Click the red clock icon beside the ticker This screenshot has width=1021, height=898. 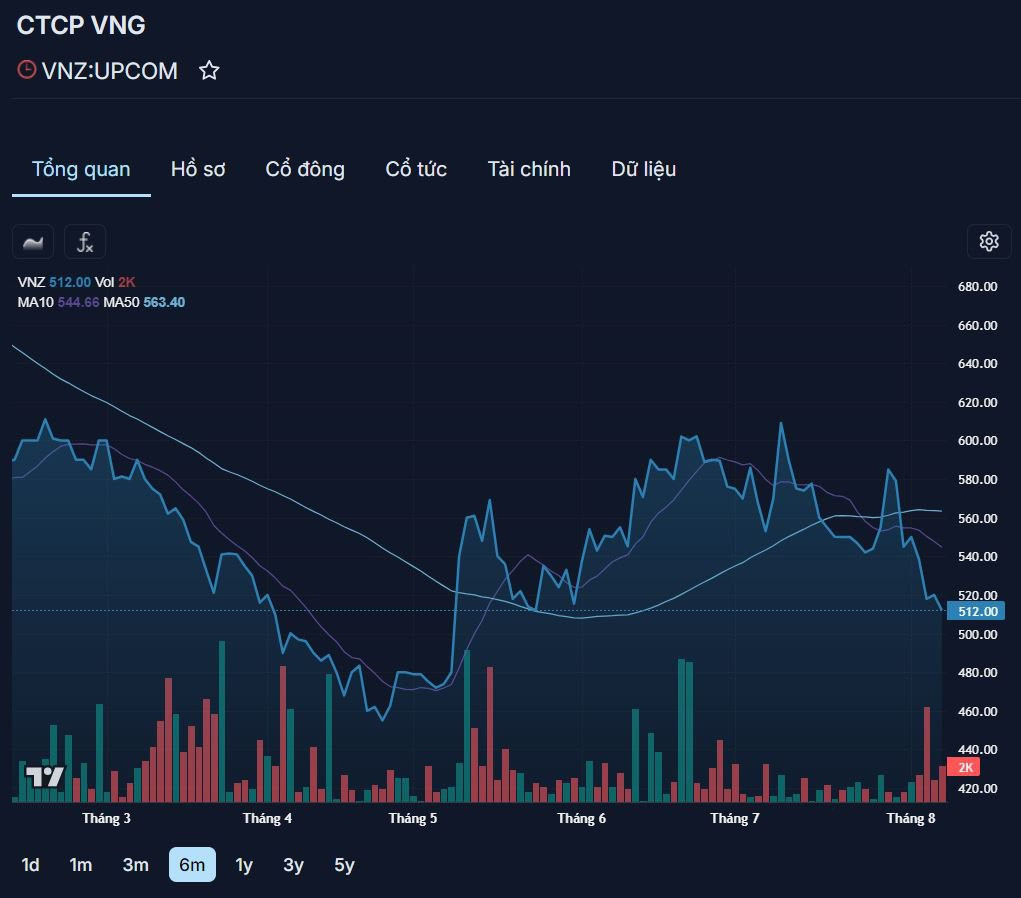click(27, 70)
